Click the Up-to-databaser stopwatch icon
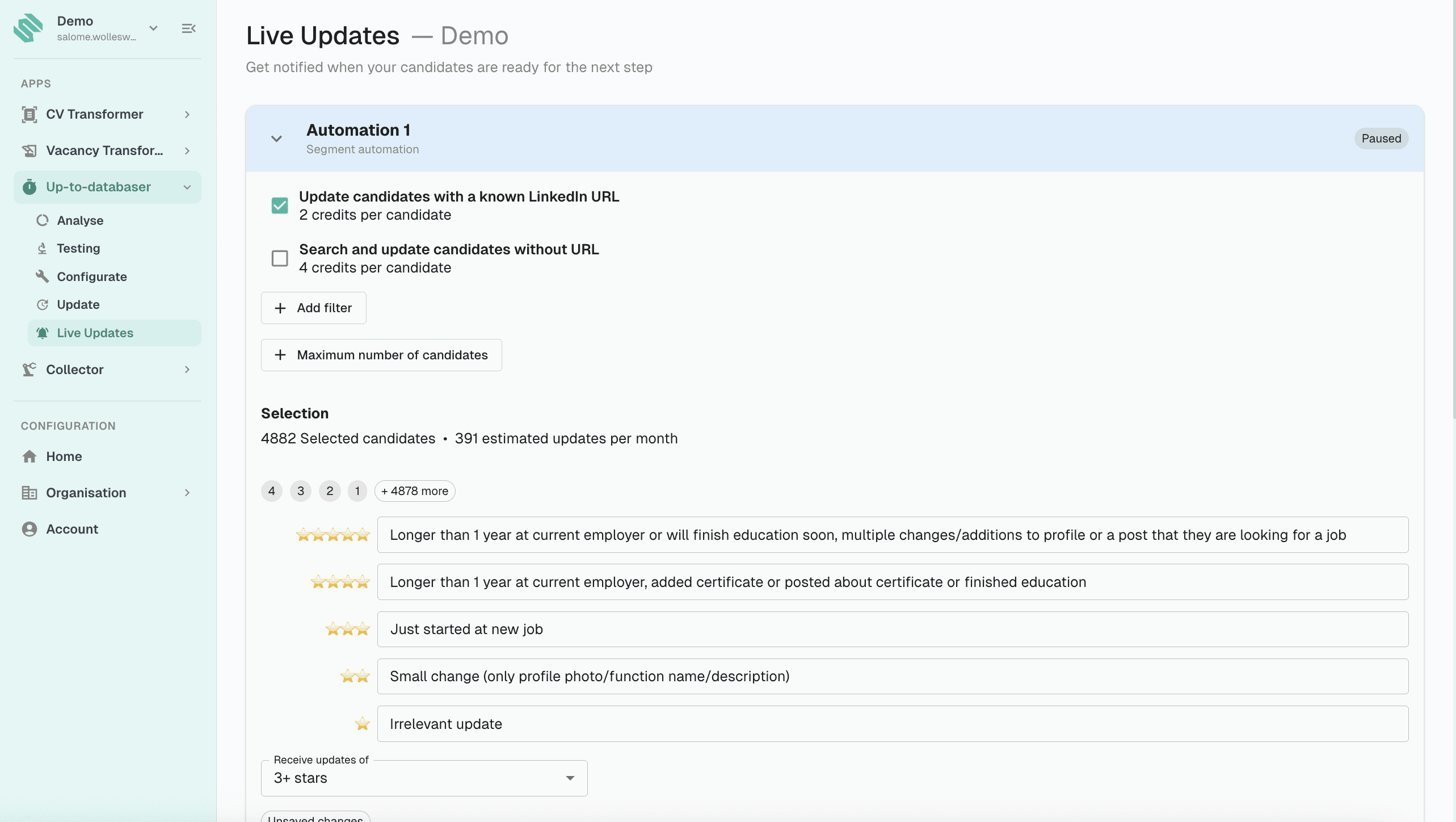This screenshot has height=822, width=1456. [30, 187]
